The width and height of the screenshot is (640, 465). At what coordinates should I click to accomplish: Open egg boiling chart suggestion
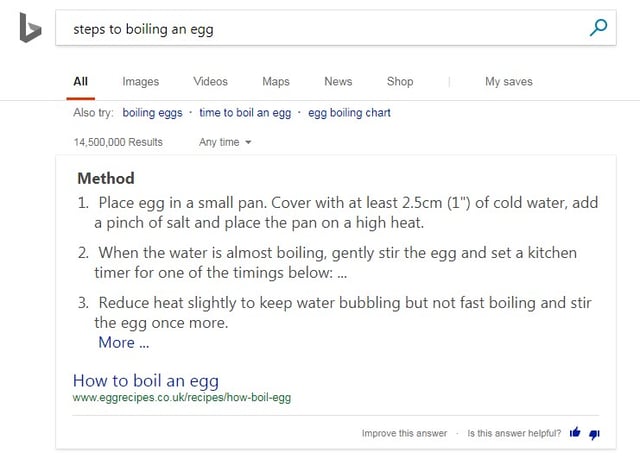click(x=349, y=113)
